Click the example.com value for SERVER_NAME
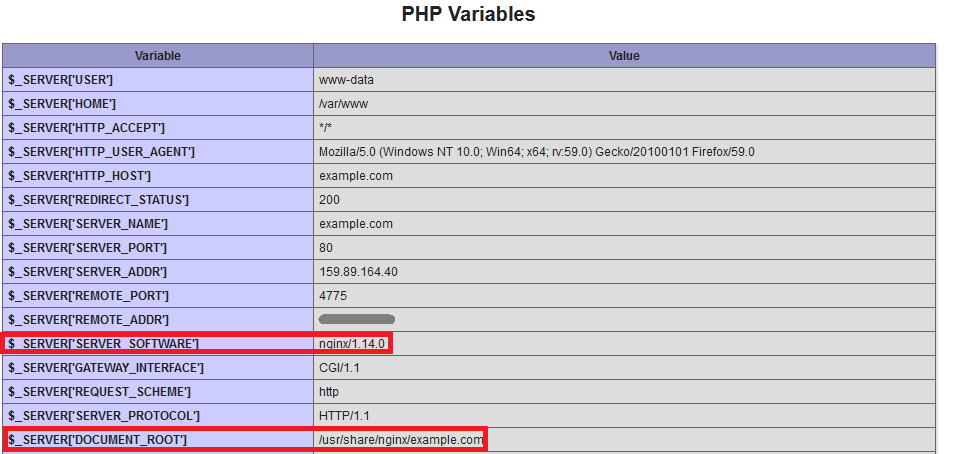Image resolution: width=953 pixels, height=454 pixels. (x=355, y=224)
